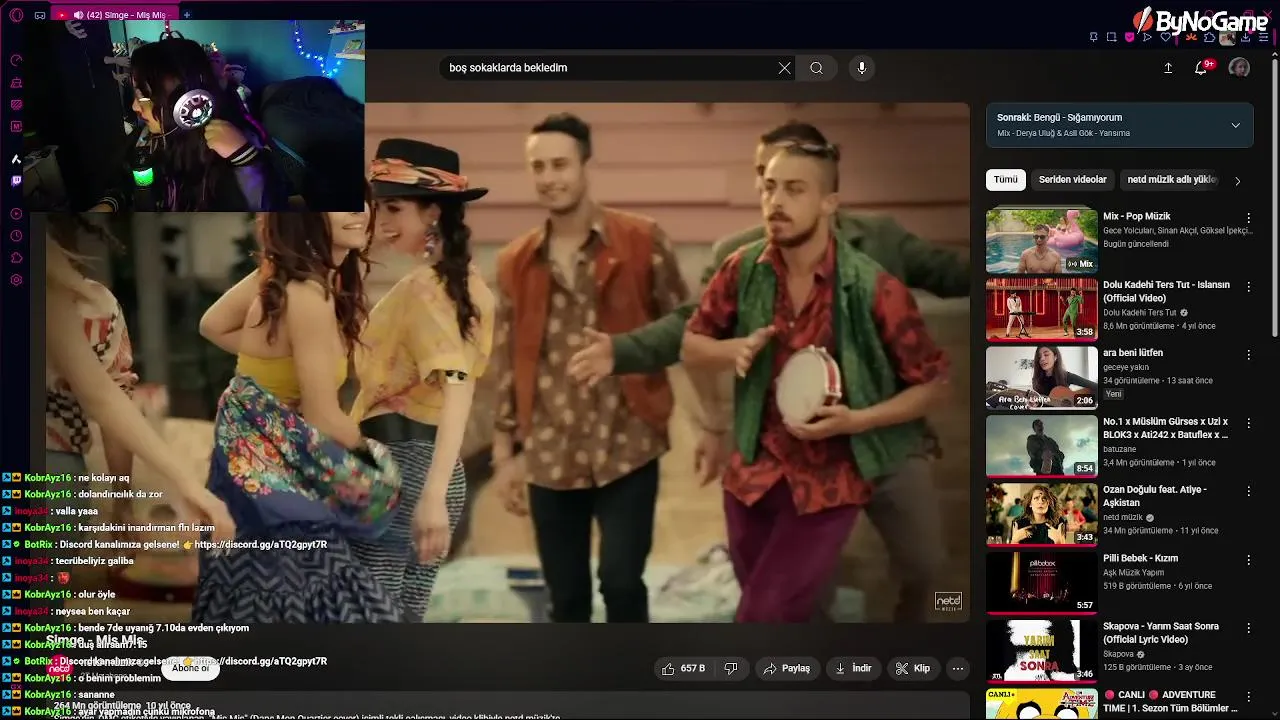Image resolution: width=1280 pixels, height=720 pixels.
Task: Open options menu for ara beni lütfen
Action: [1249, 354]
